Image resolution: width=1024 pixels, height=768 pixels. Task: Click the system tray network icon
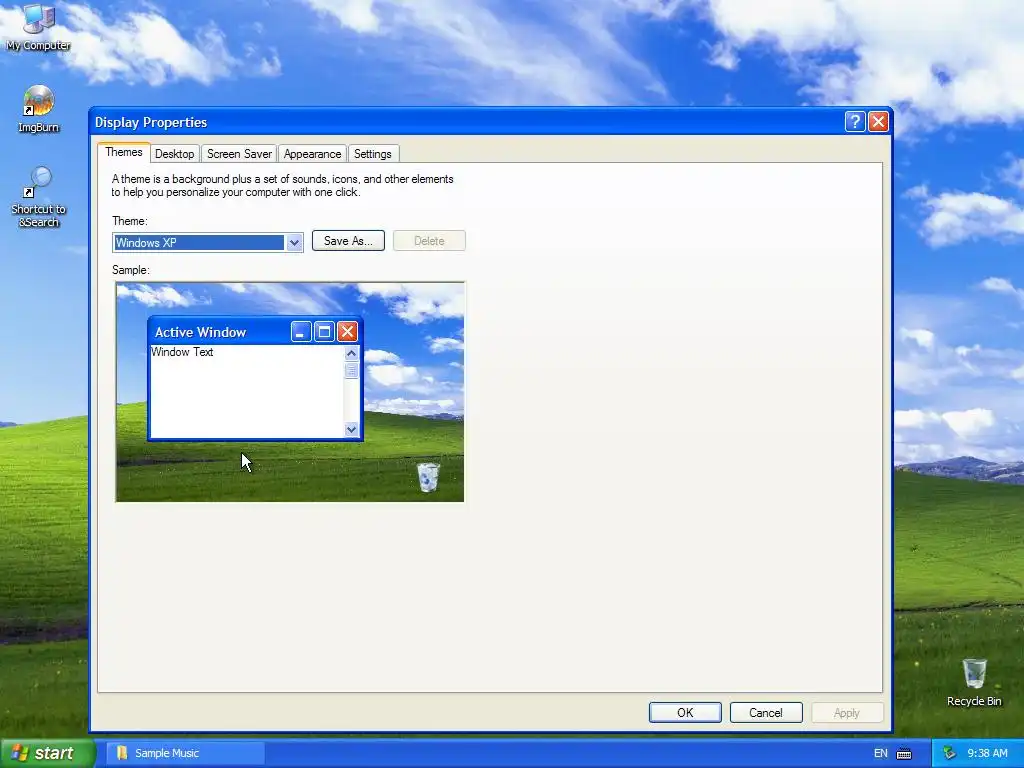[949, 754]
